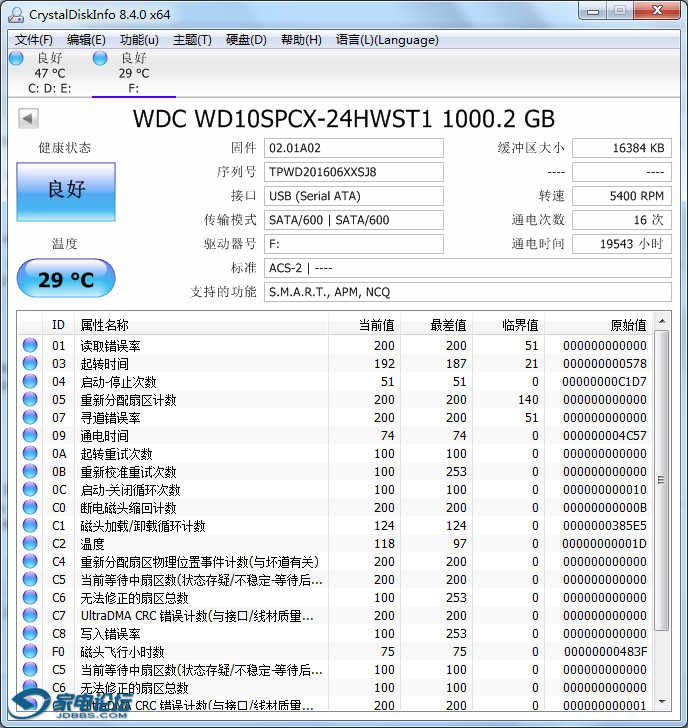
Task: Open the 编辑(E) menu
Action: click(x=86, y=40)
